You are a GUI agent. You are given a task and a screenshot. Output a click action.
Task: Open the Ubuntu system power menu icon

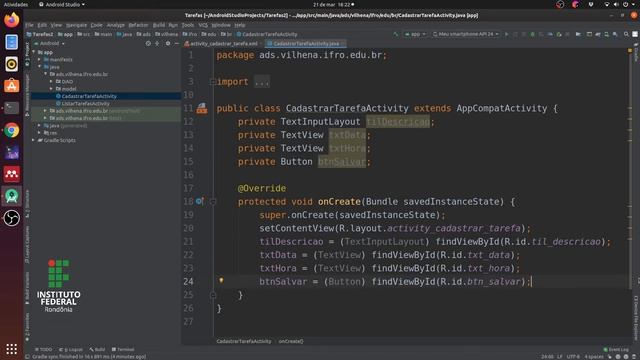tap(625, 4)
